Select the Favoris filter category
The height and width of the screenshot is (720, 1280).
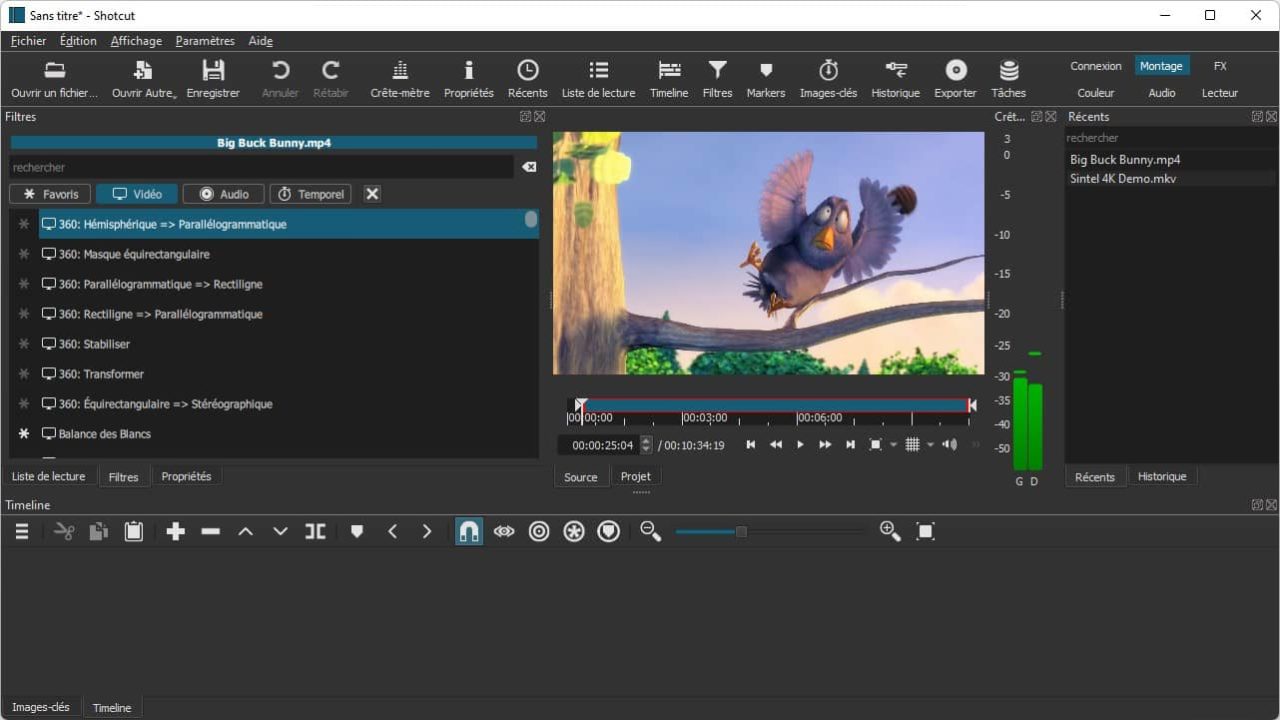(x=50, y=194)
